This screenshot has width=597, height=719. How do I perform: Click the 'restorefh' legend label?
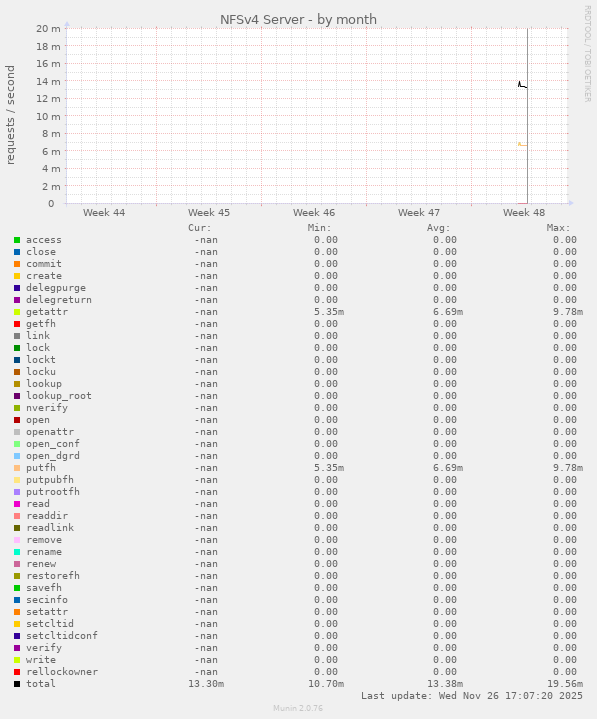[53, 575]
